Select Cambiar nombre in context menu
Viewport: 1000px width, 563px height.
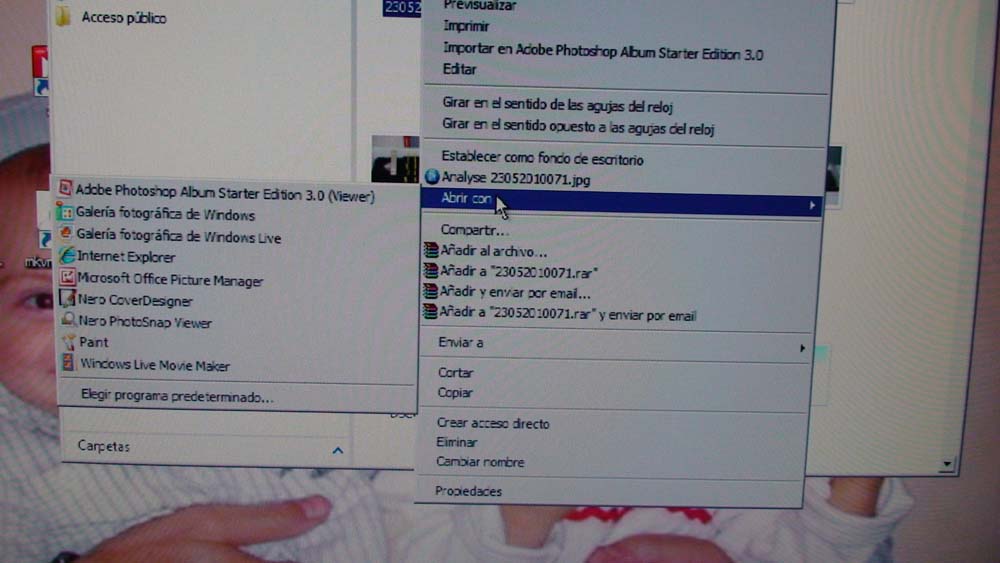[480, 462]
